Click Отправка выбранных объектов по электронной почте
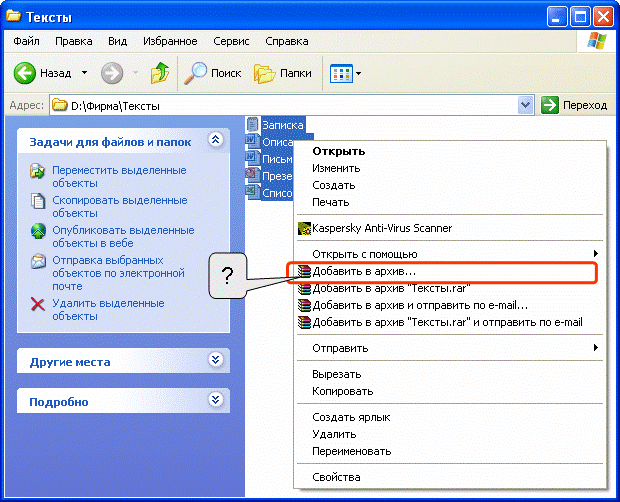Screen dimensions: 620x502 coord(118,273)
